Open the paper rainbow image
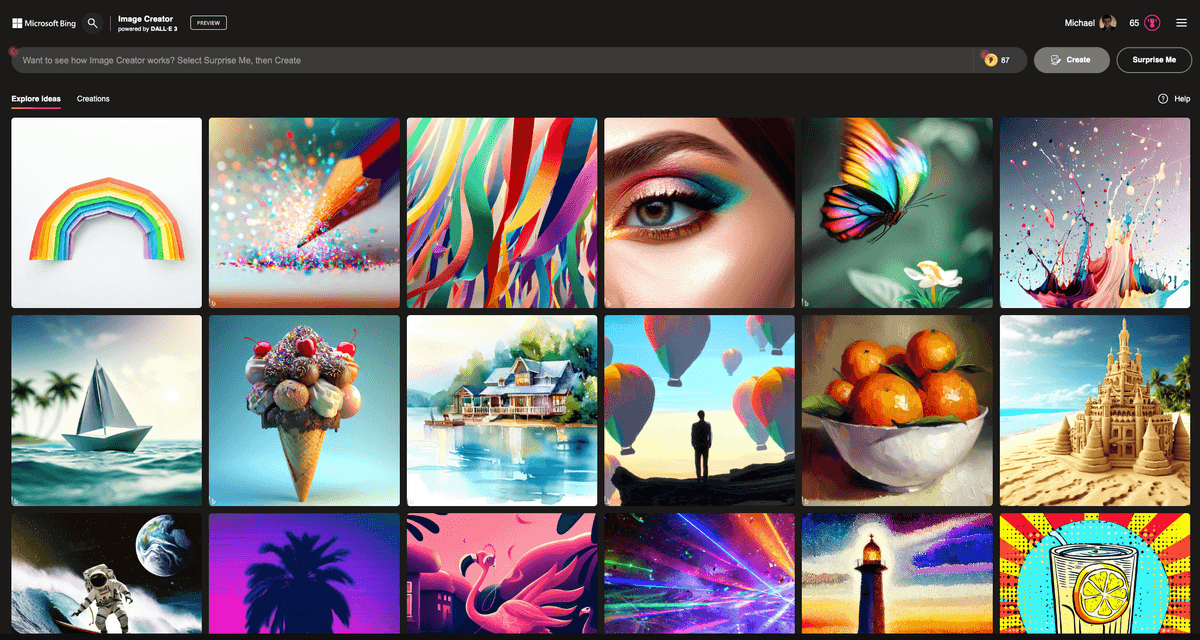1200x640 pixels. pos(105,212)
